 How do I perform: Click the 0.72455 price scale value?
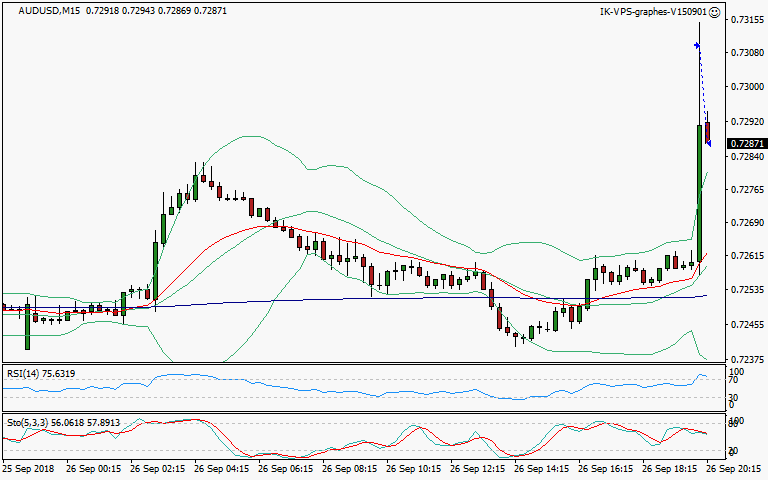click(x=747, y=325)
